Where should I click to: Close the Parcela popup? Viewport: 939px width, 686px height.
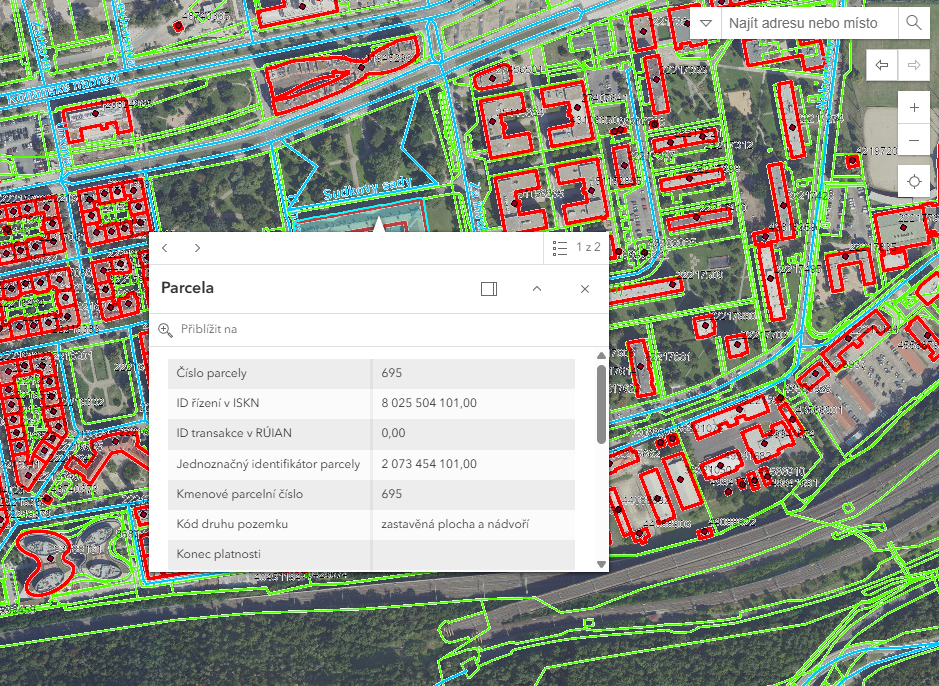[x=585, y=289]
